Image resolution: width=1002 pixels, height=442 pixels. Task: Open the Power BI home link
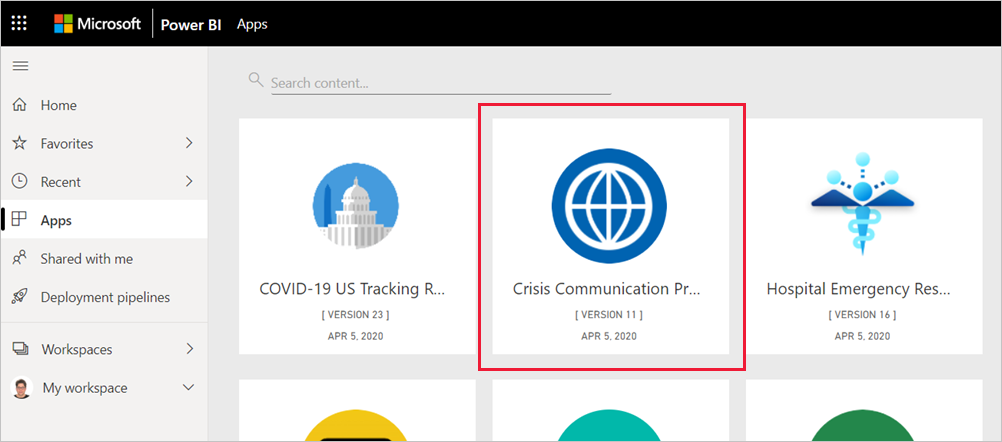[191, 25]
